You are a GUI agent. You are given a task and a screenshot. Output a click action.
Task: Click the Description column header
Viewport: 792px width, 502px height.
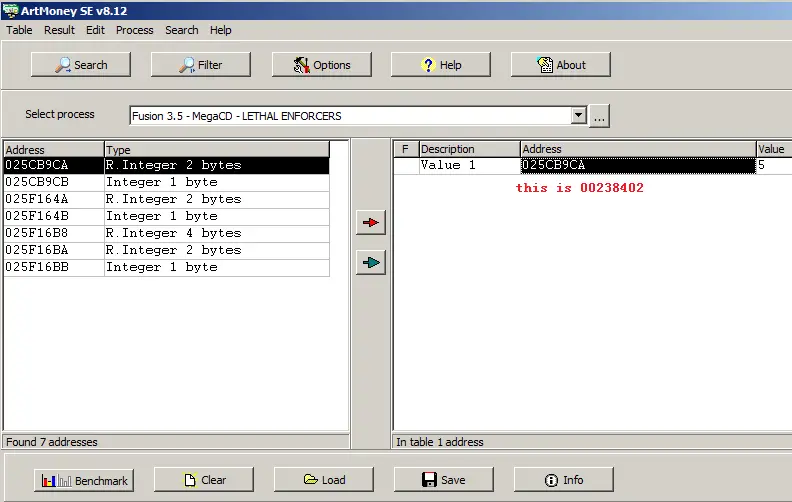(469, 149)
